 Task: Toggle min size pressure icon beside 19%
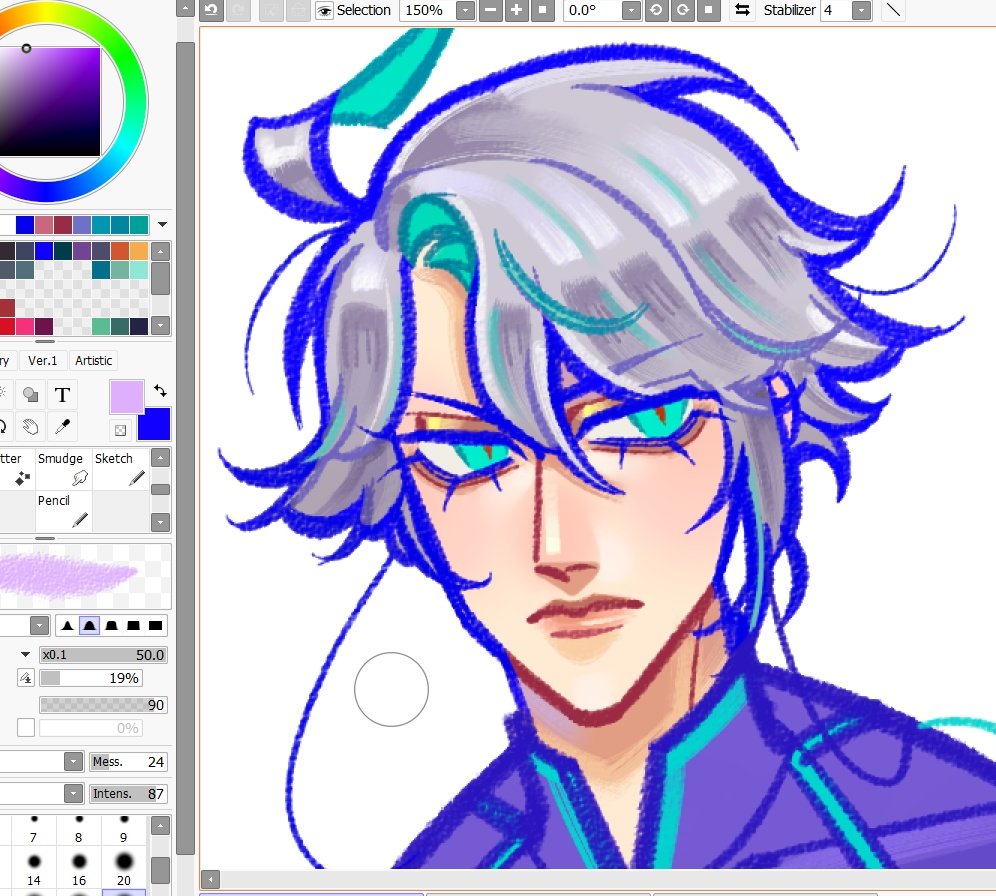[x=25, y=678]
